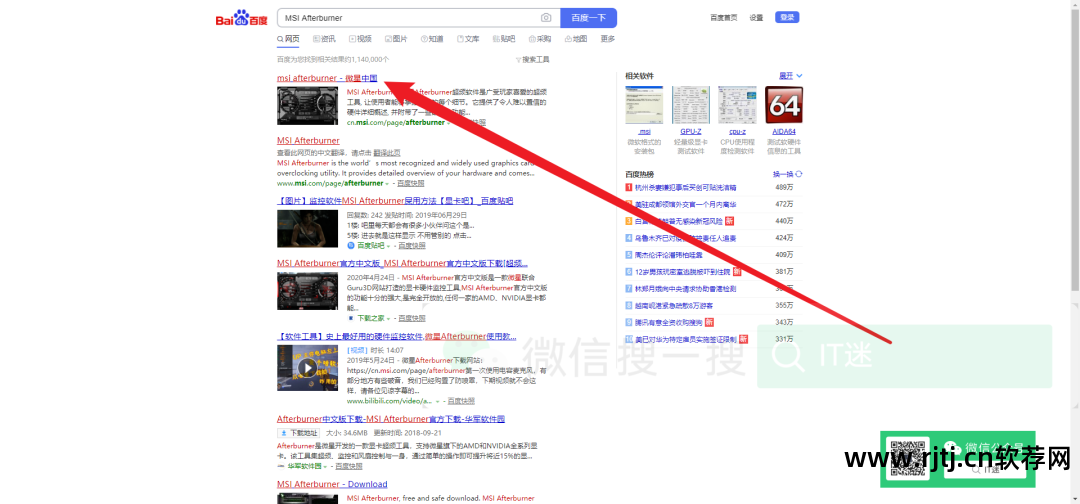Open MSI Afterburner - Download result

pos(332,484)
